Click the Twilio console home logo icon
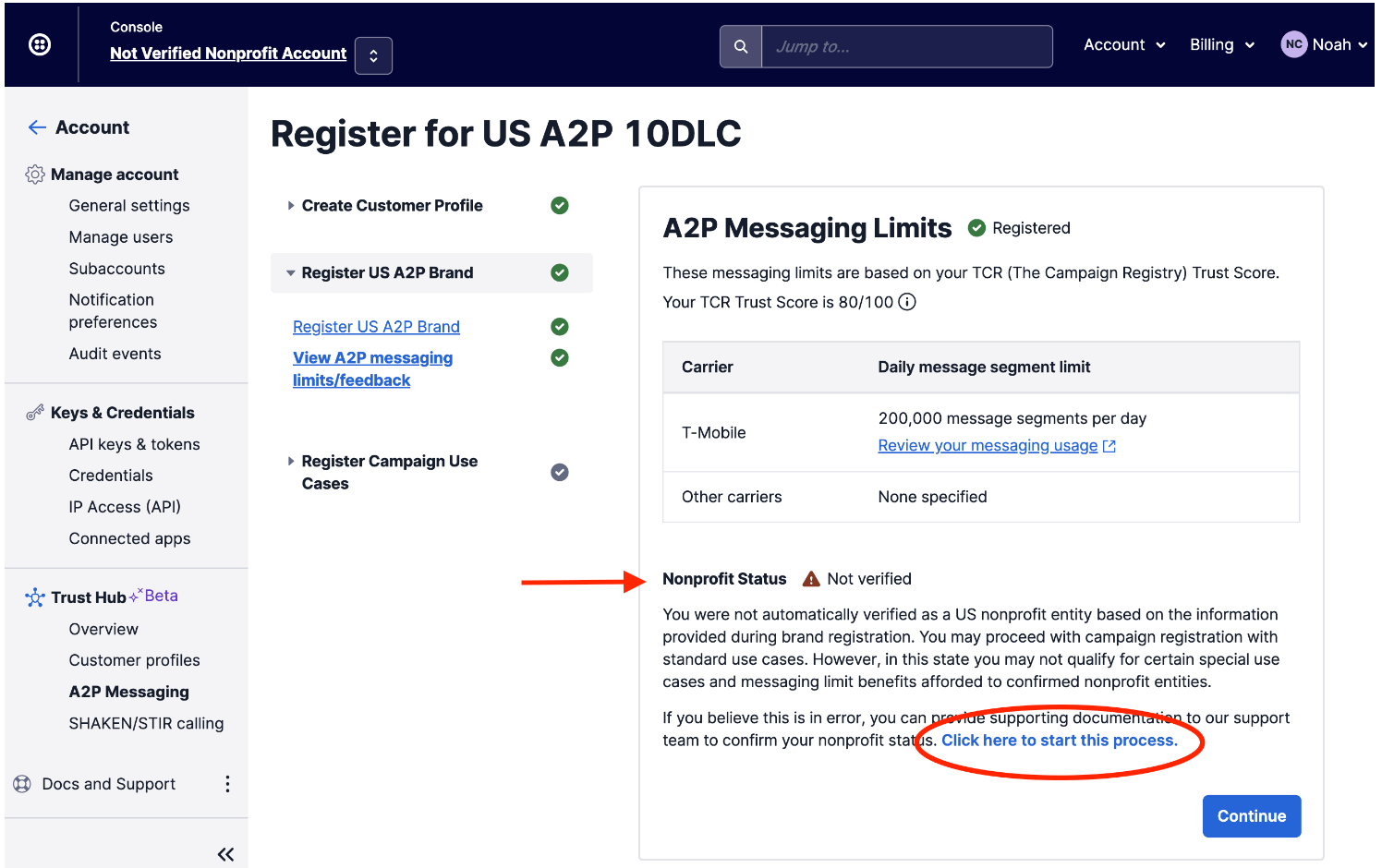The height and width of the screenshot is (868, 1382). [x=40, y=44]
